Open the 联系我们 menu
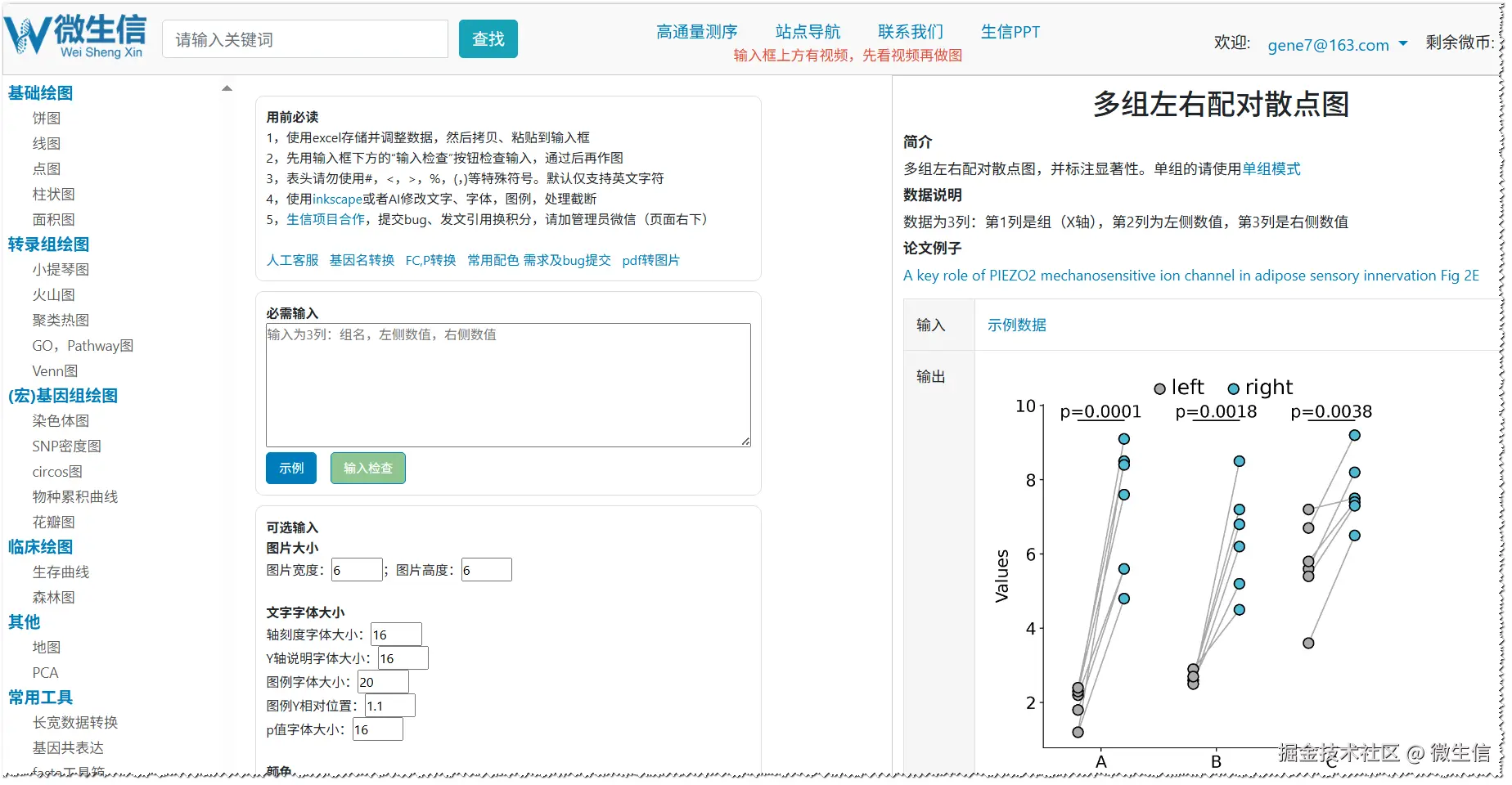 [x=911, y=32]
